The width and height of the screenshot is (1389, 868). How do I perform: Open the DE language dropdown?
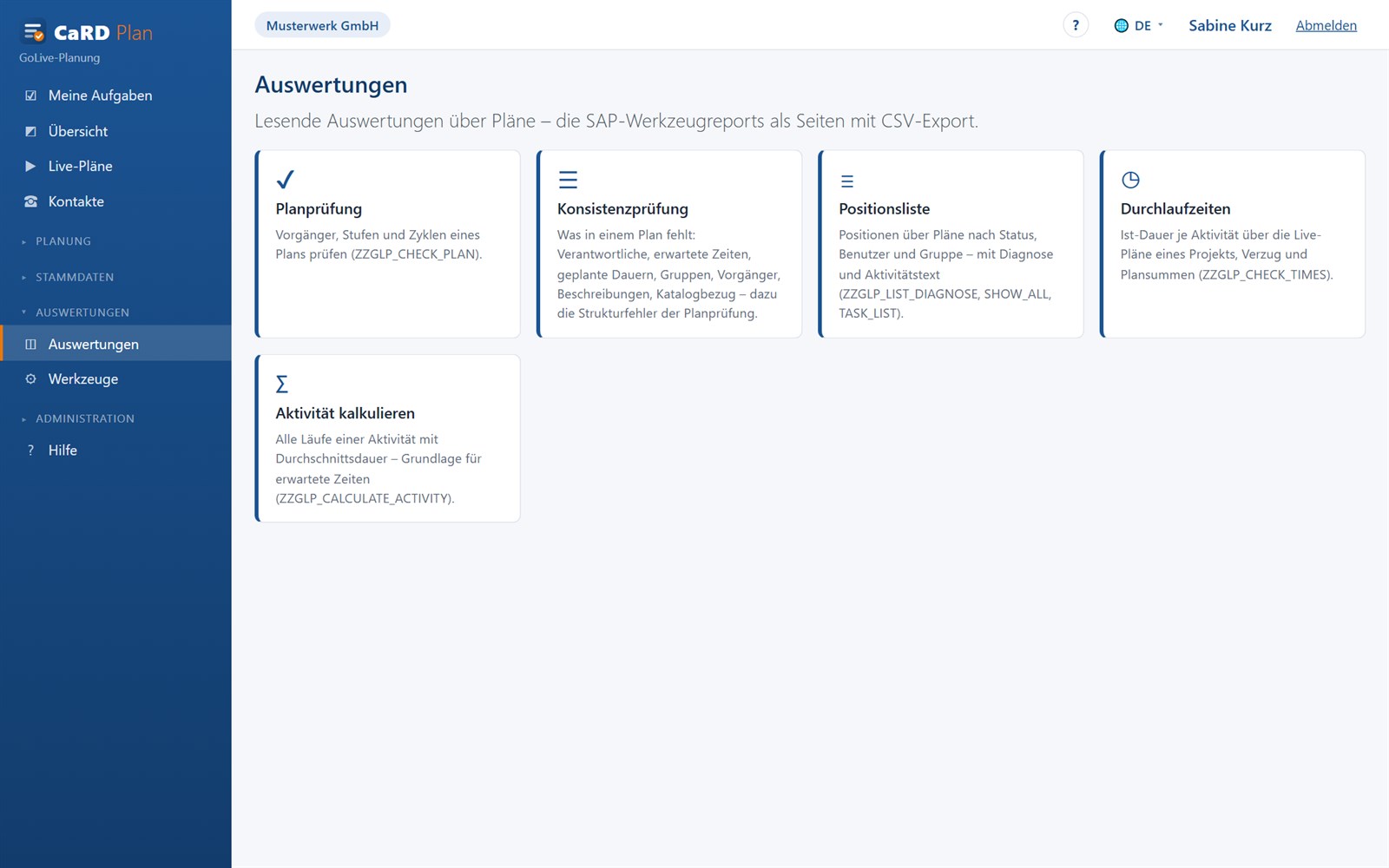pyautogui.click(x=1139, y=26)
